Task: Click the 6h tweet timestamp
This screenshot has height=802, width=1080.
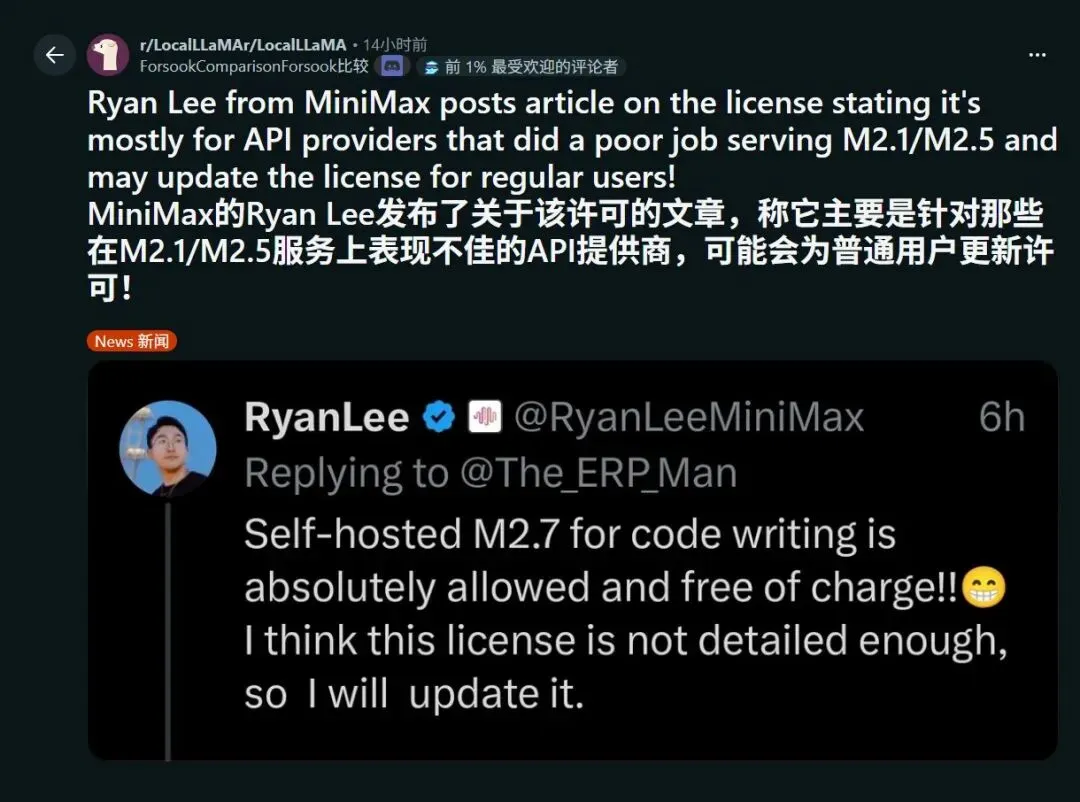Action: [x=1001, y=417]
